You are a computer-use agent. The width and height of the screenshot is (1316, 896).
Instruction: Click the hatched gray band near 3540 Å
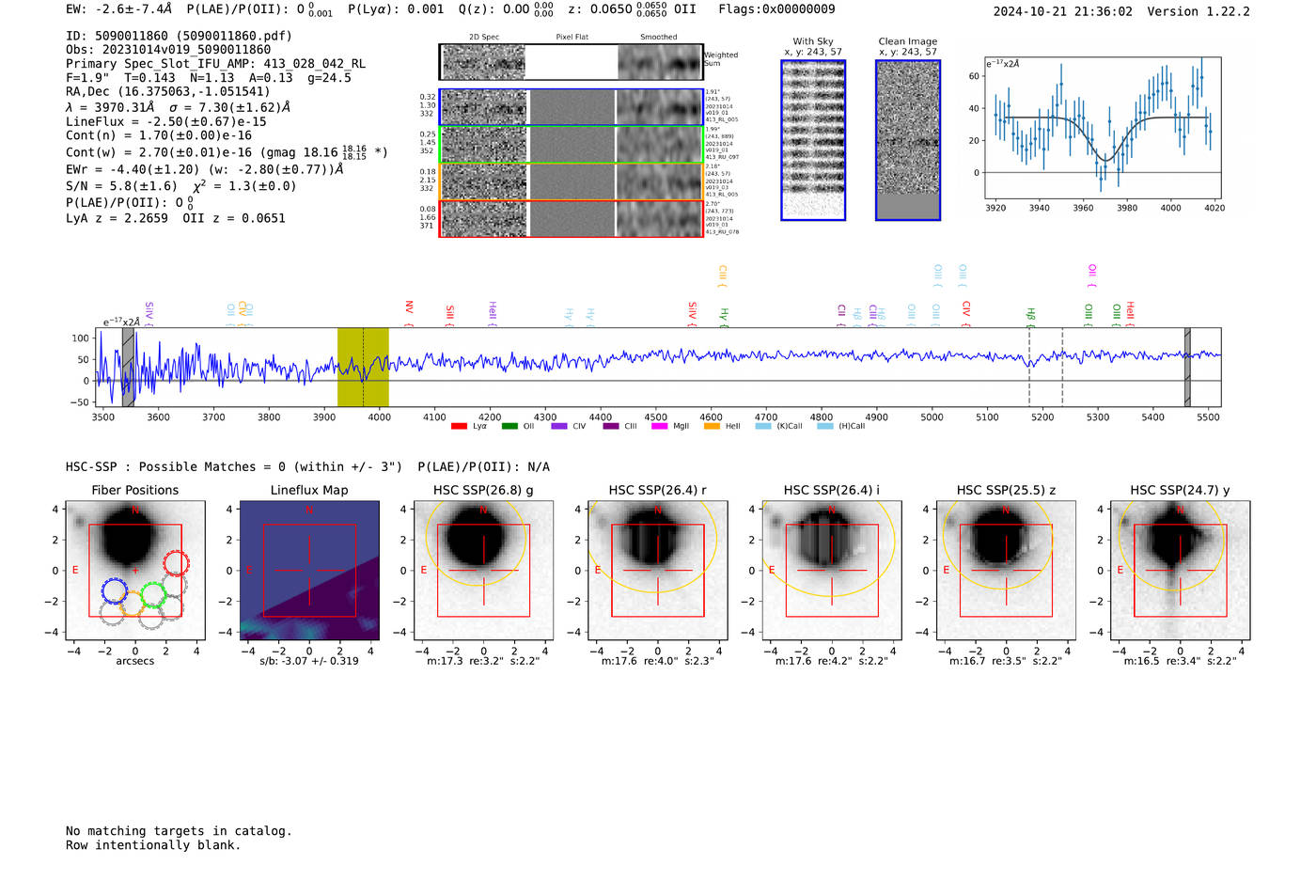pyautogui.click(x=128, y=367)
